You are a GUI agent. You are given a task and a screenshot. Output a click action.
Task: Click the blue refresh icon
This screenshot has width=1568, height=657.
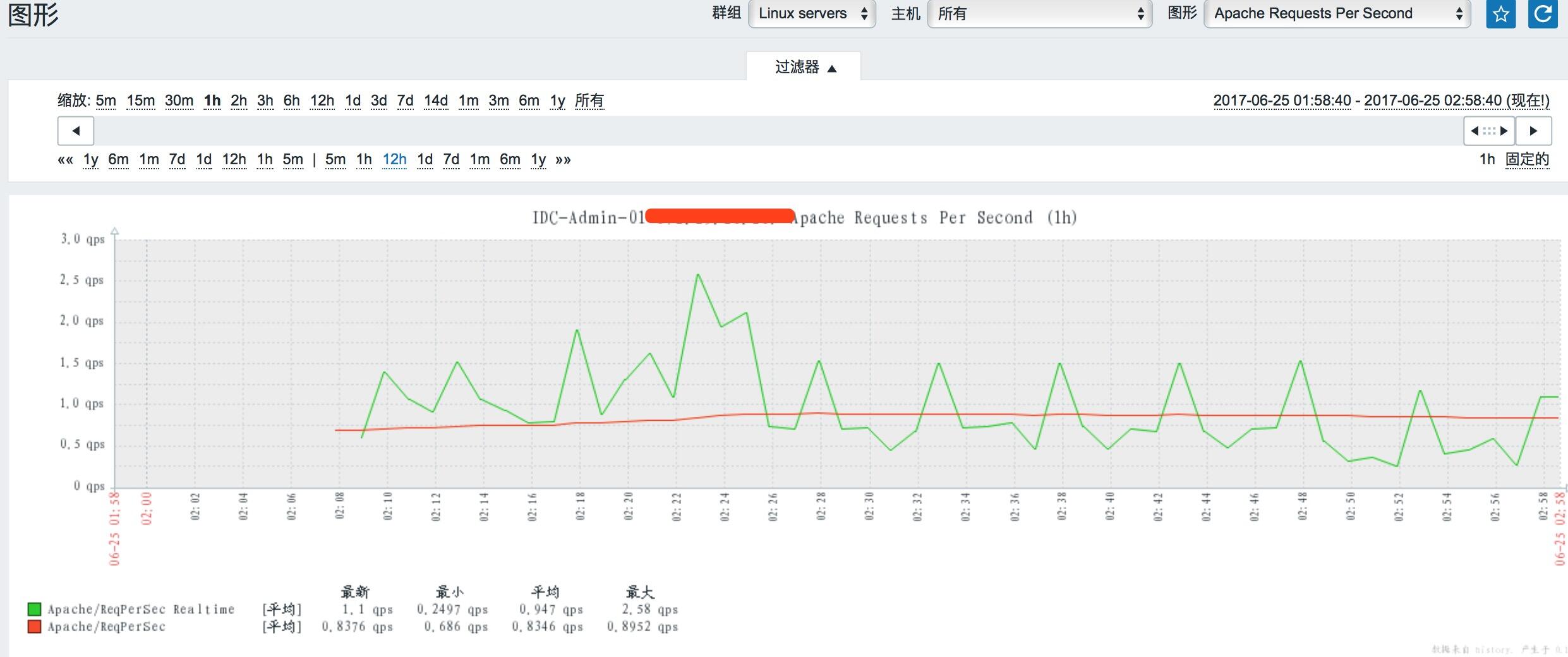1542,14
